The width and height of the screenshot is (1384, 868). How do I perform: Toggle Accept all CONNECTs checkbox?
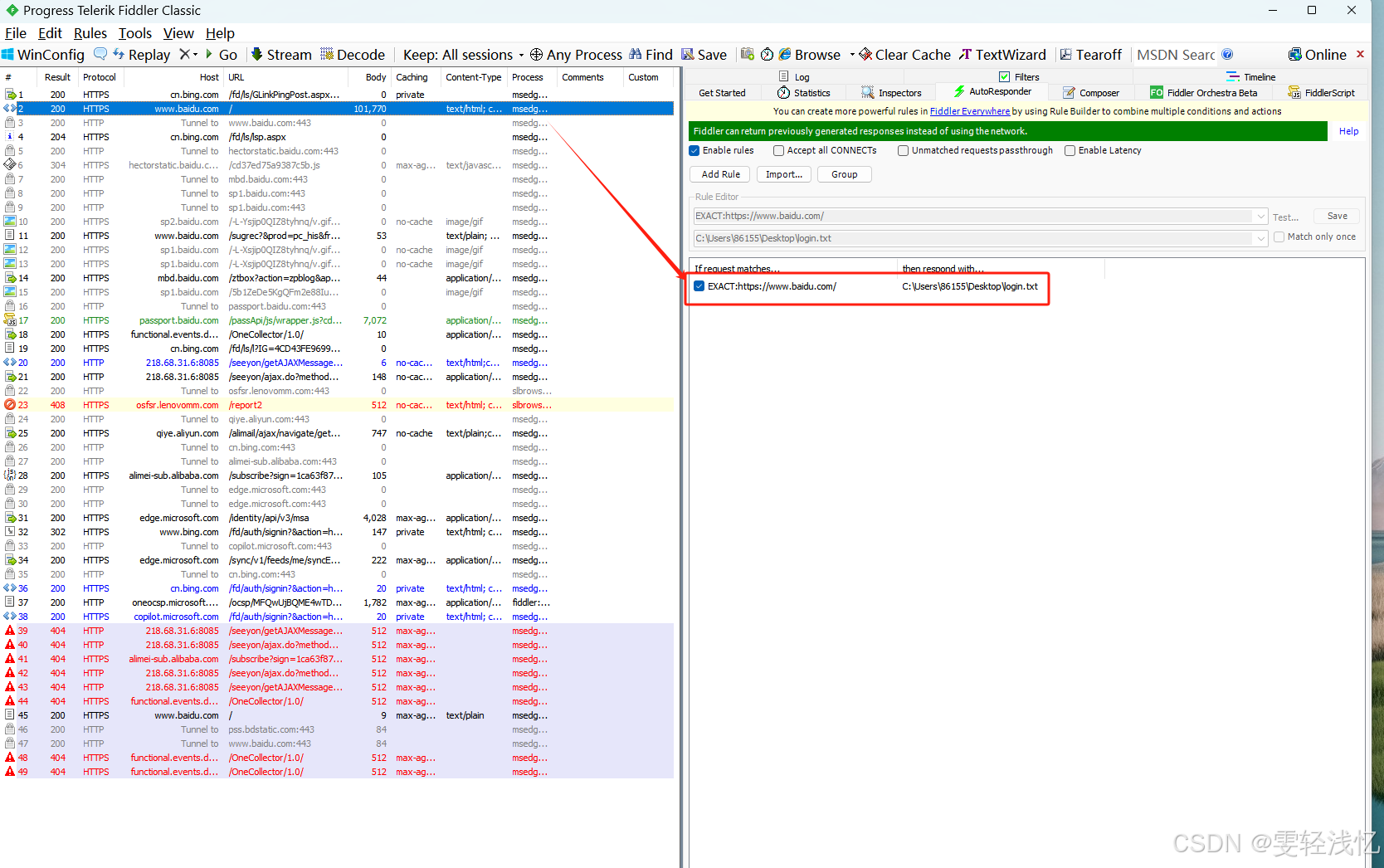(778, 151)
